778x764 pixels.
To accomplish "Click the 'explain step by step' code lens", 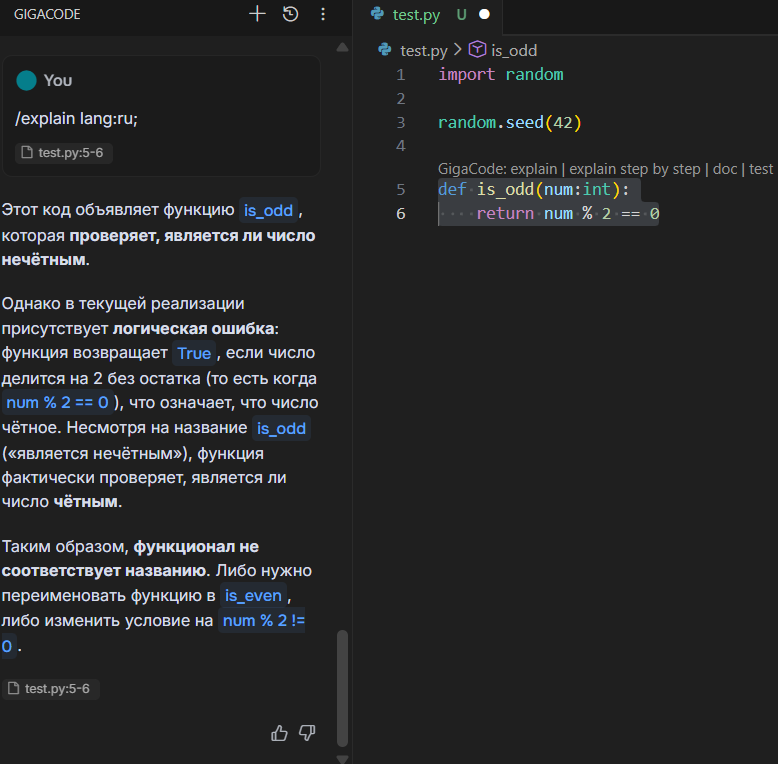I will point(634,169).
